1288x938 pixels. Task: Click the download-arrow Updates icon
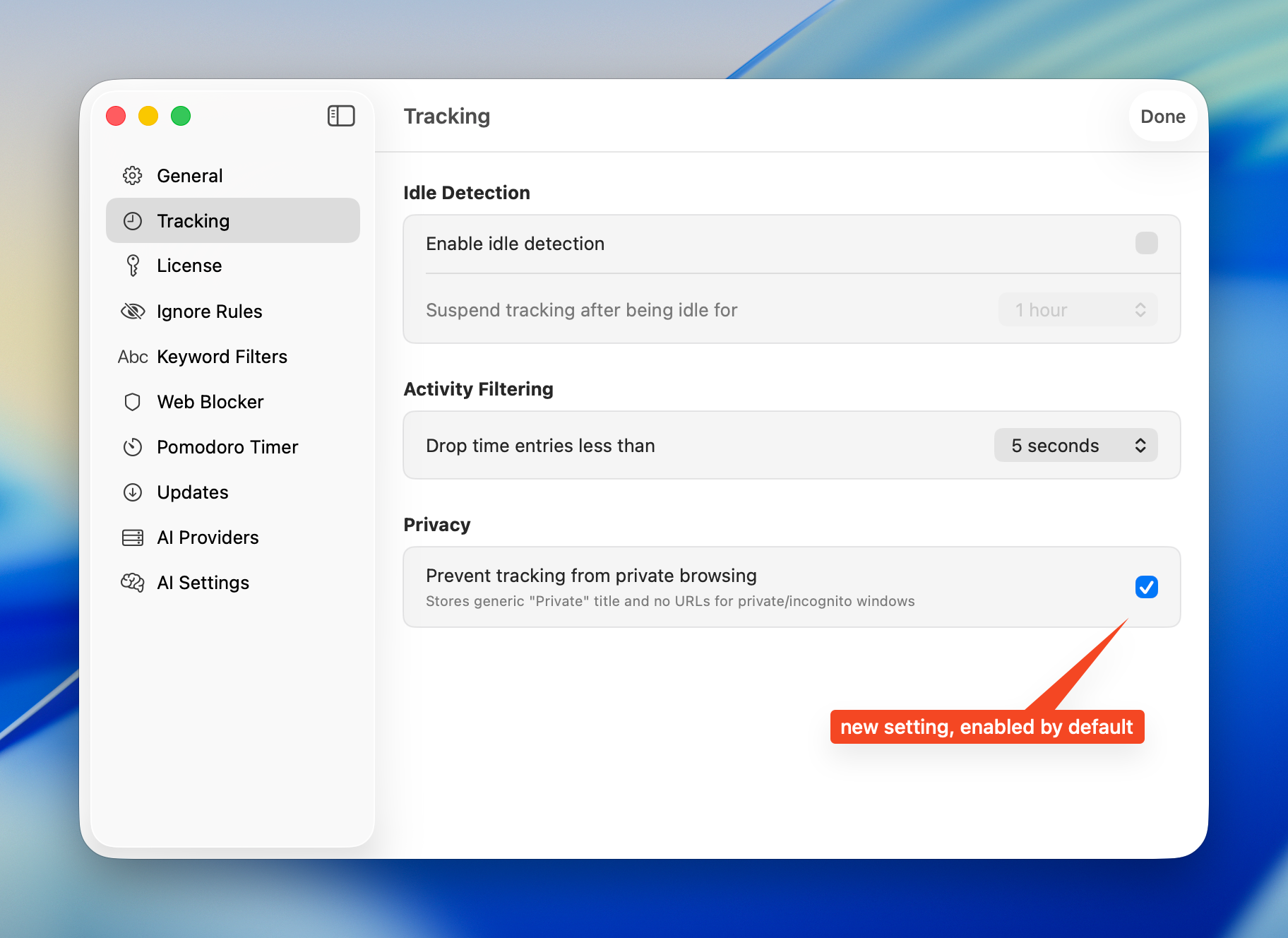(x=133, y=492)
